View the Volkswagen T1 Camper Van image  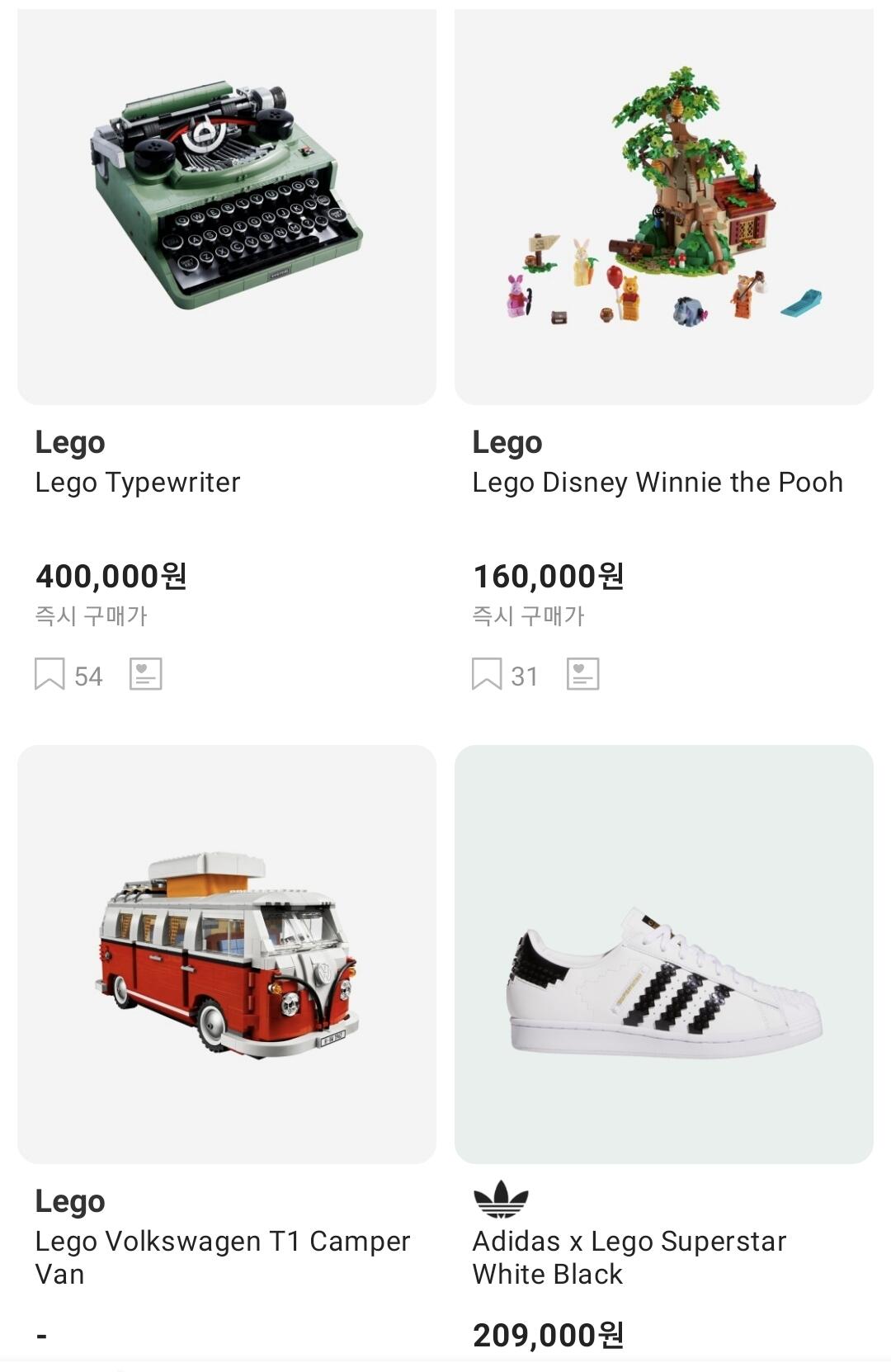227,955
